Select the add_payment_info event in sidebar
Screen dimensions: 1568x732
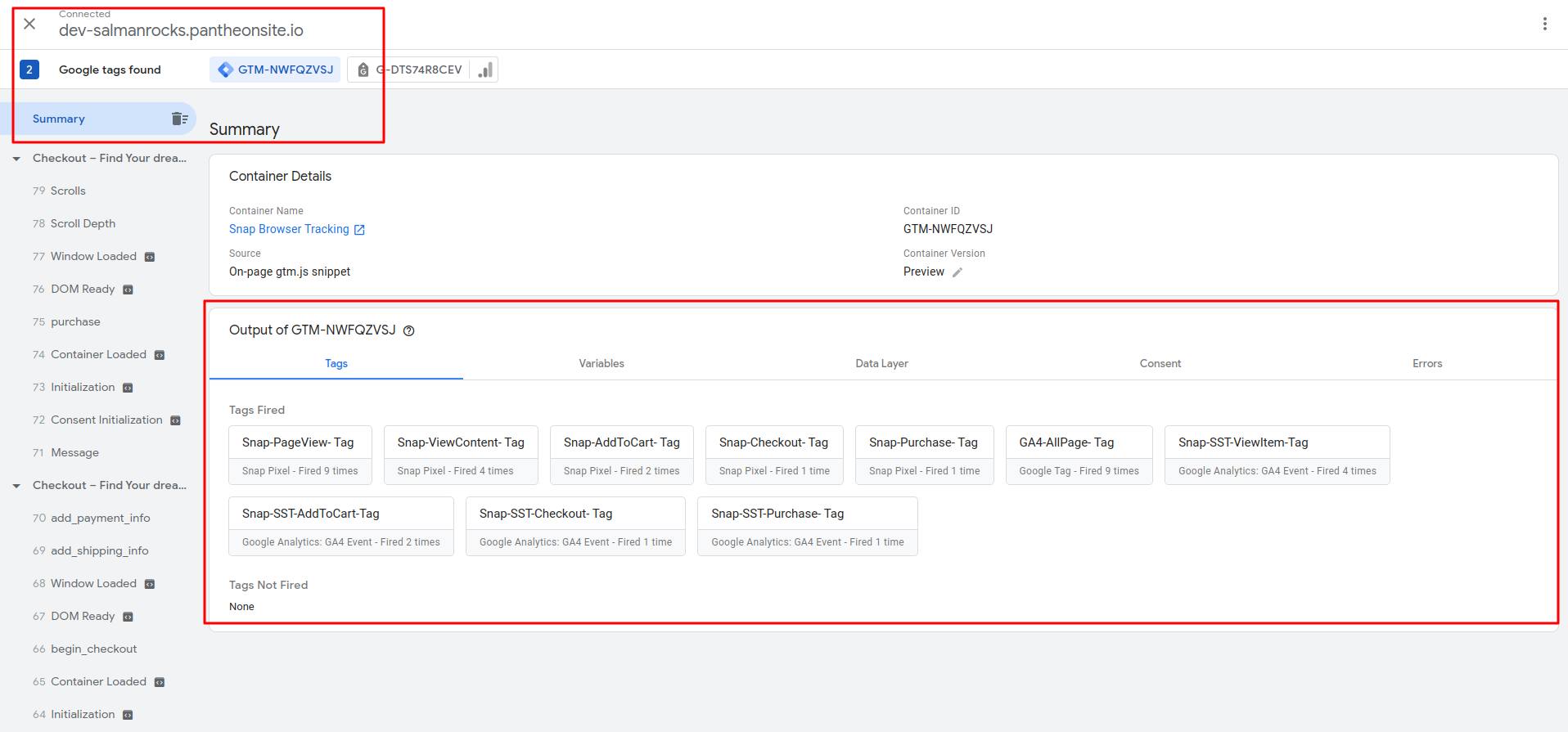click(x=100, y=518)
